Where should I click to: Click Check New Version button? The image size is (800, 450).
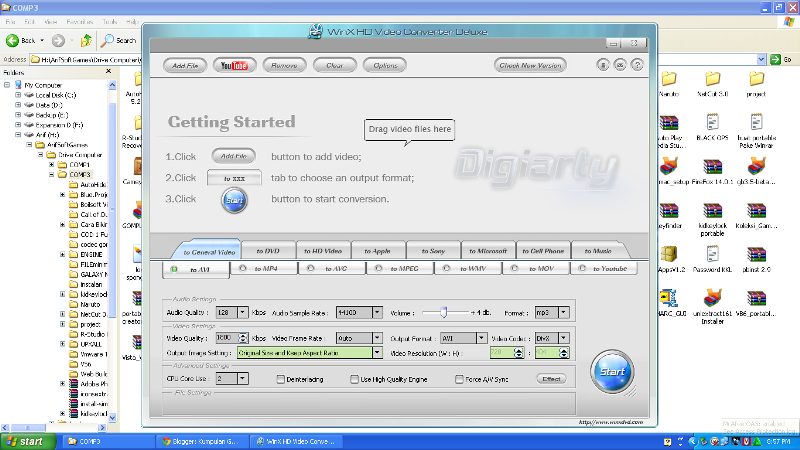530,65
